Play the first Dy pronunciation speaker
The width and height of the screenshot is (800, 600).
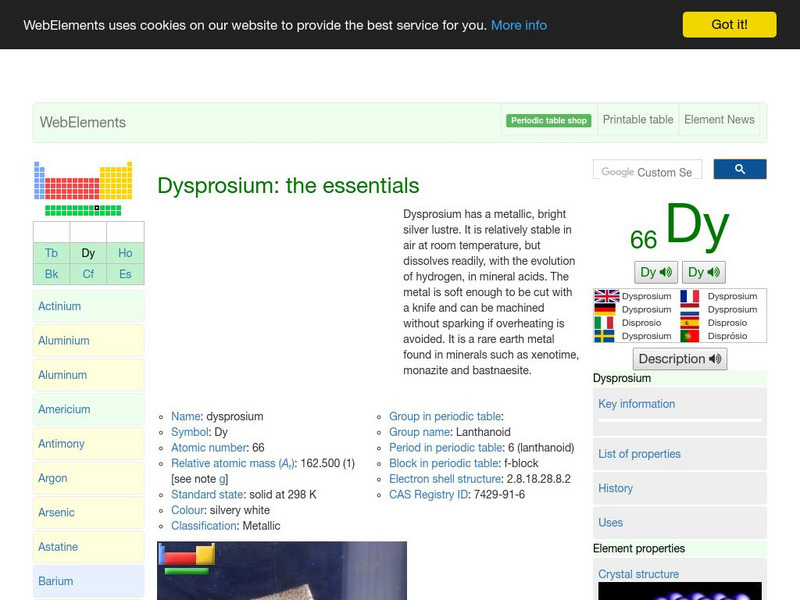[x=655, y=271]
